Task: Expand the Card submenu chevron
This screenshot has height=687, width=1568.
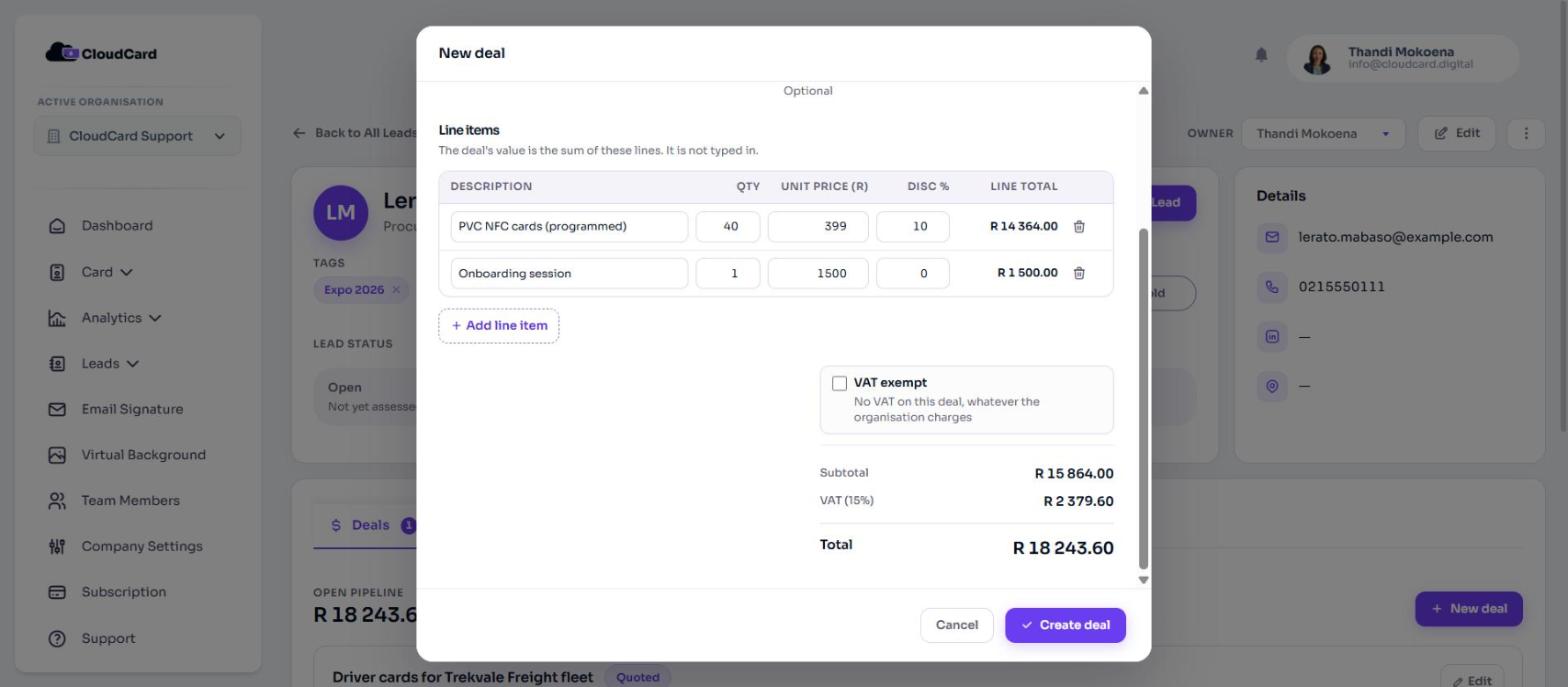Action: coord(126,272)
